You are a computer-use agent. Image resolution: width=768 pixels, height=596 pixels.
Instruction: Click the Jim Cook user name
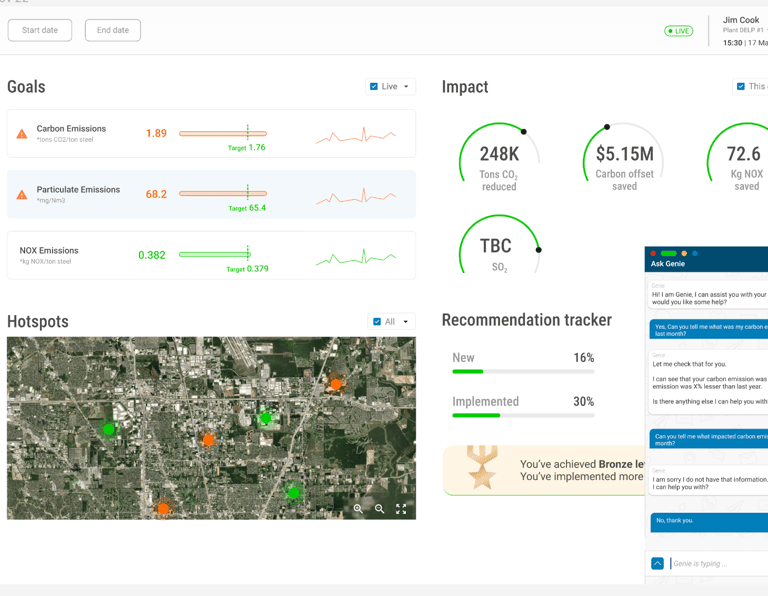pyautogui.click(x=741, y=20)
